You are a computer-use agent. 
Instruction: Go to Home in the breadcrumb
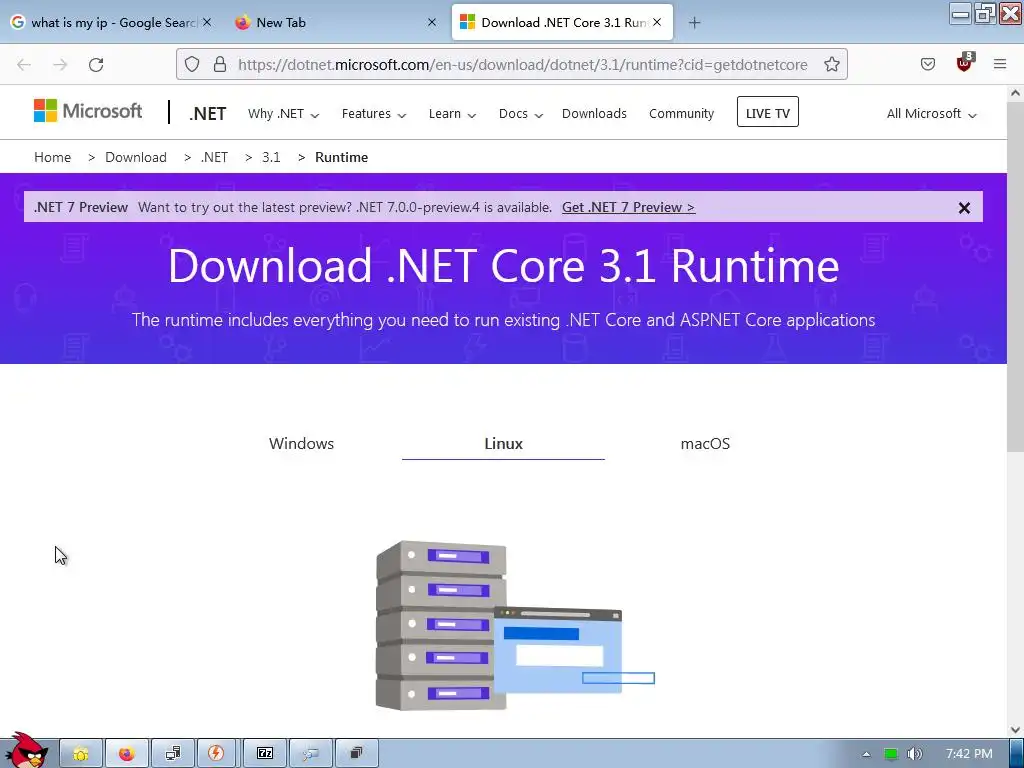[52, 157]
